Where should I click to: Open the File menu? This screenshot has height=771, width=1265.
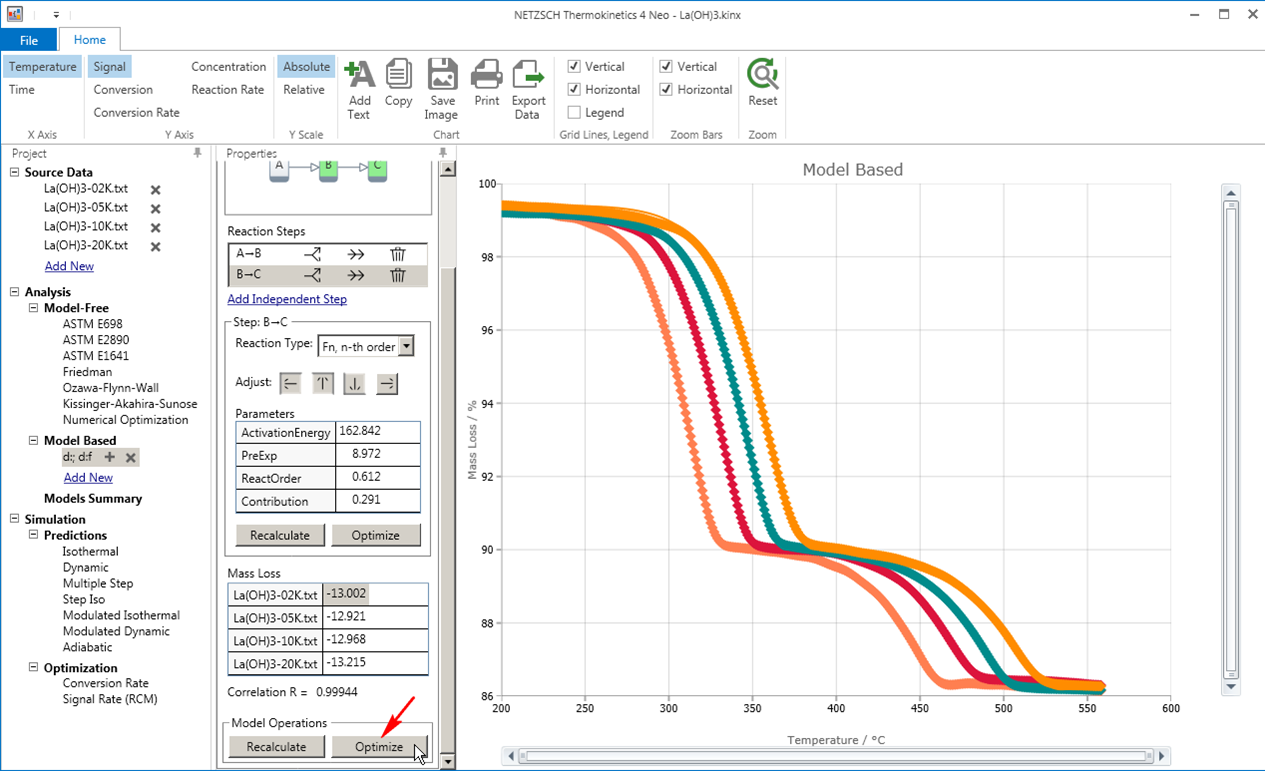click(29, 40)
